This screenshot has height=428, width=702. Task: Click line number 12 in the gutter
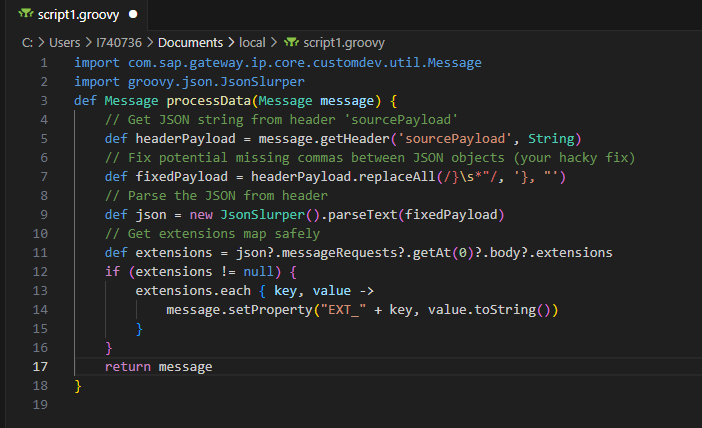40,272
